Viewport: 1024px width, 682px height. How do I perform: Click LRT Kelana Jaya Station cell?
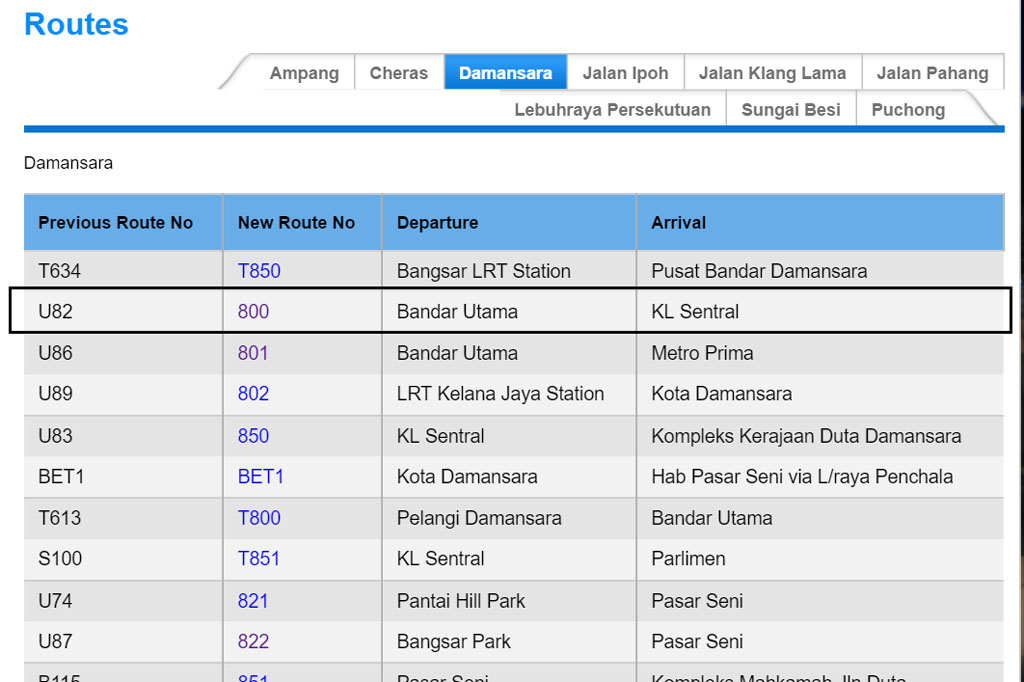(509, 393)
